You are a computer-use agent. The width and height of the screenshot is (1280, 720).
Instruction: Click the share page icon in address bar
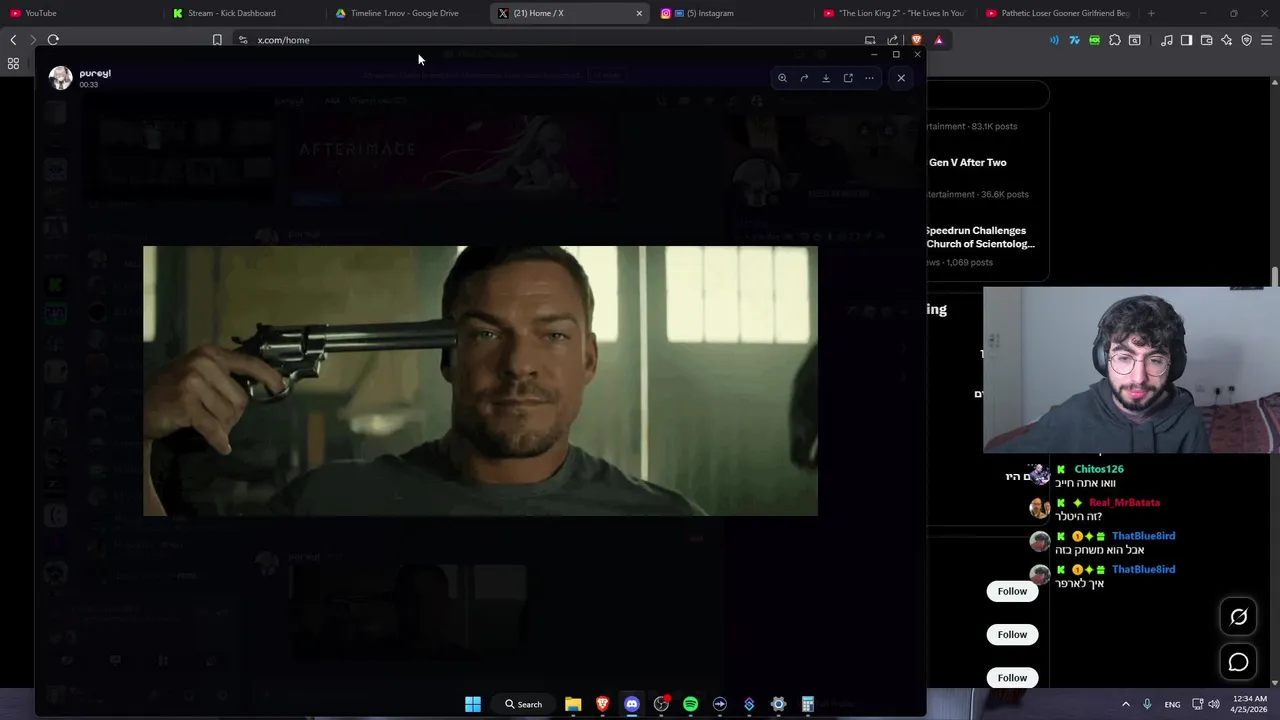[x=892, y=40]
